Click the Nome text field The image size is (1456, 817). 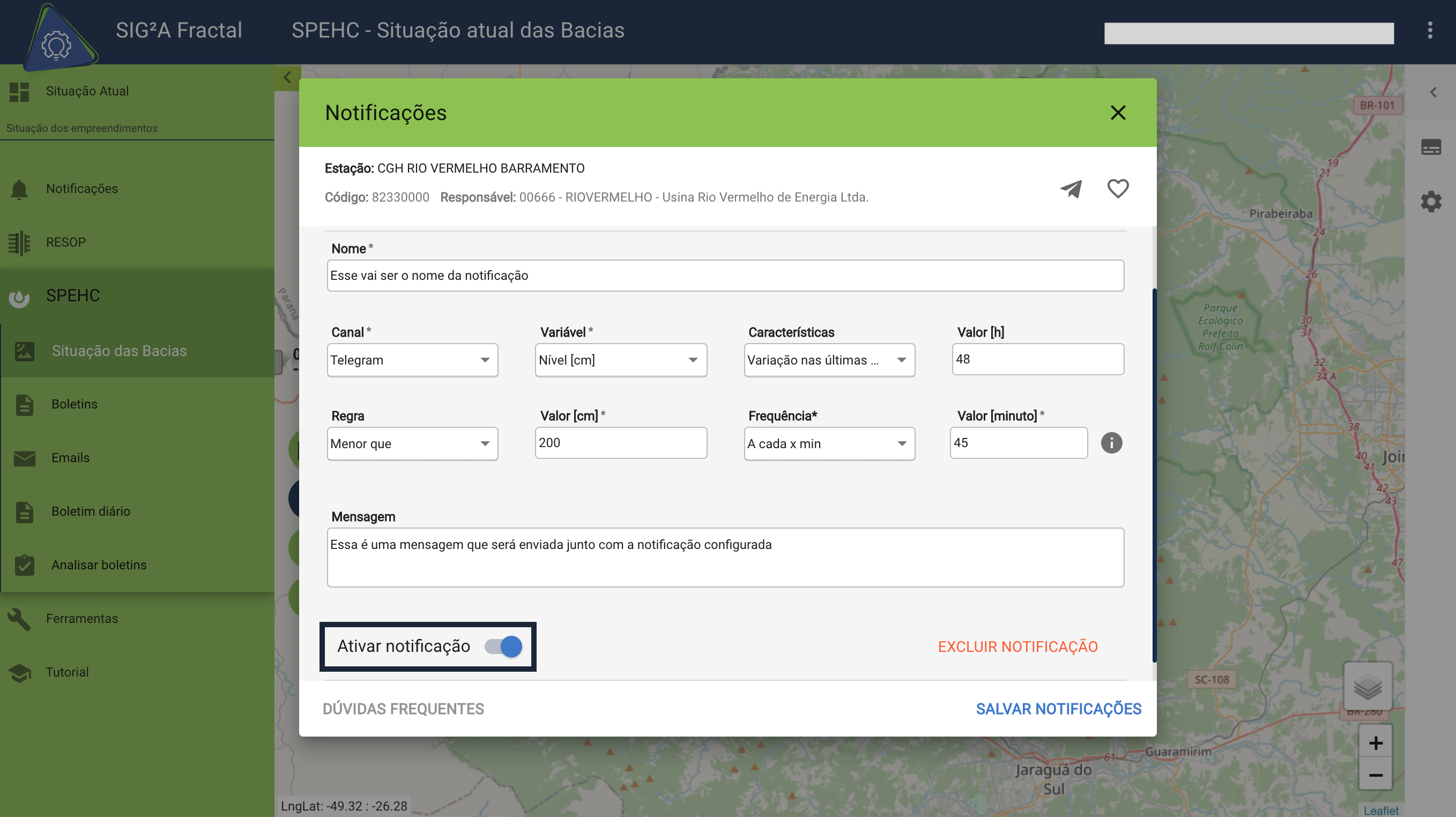725,276
